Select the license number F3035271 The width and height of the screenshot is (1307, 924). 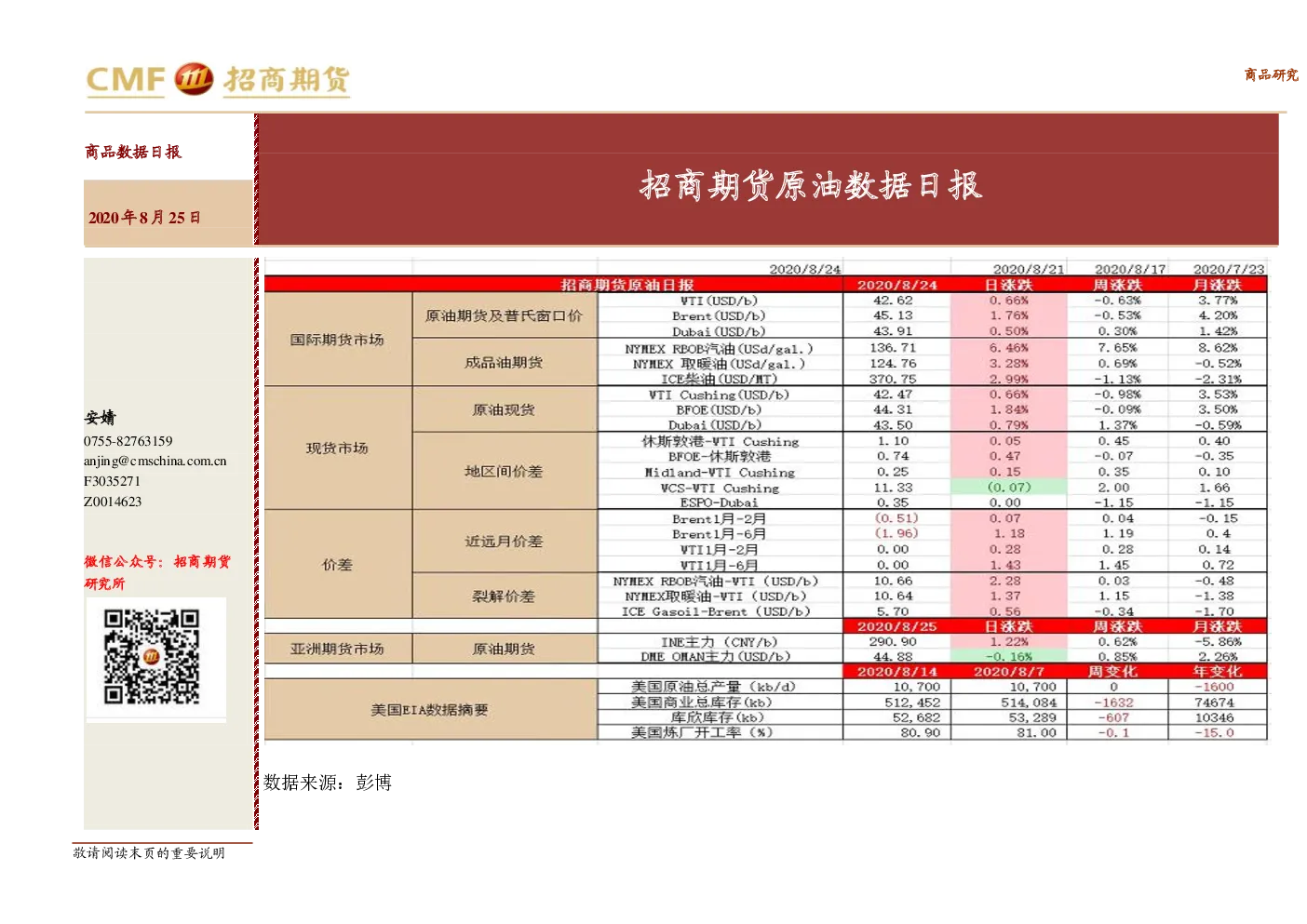tap(112, 481)
